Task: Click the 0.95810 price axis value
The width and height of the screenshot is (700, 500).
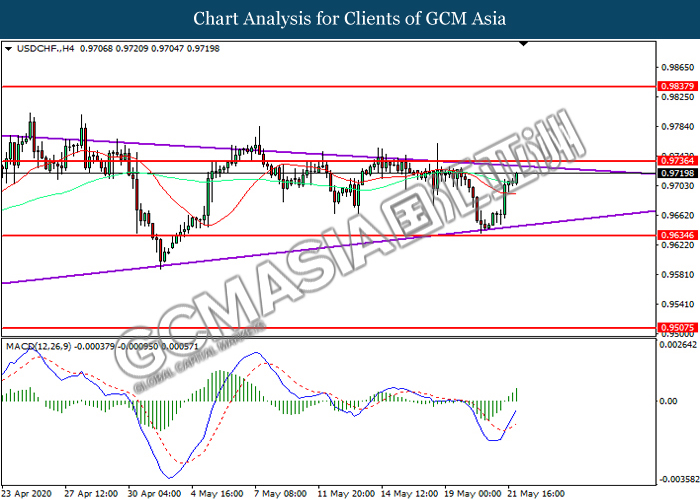Action: pos(678,275)
